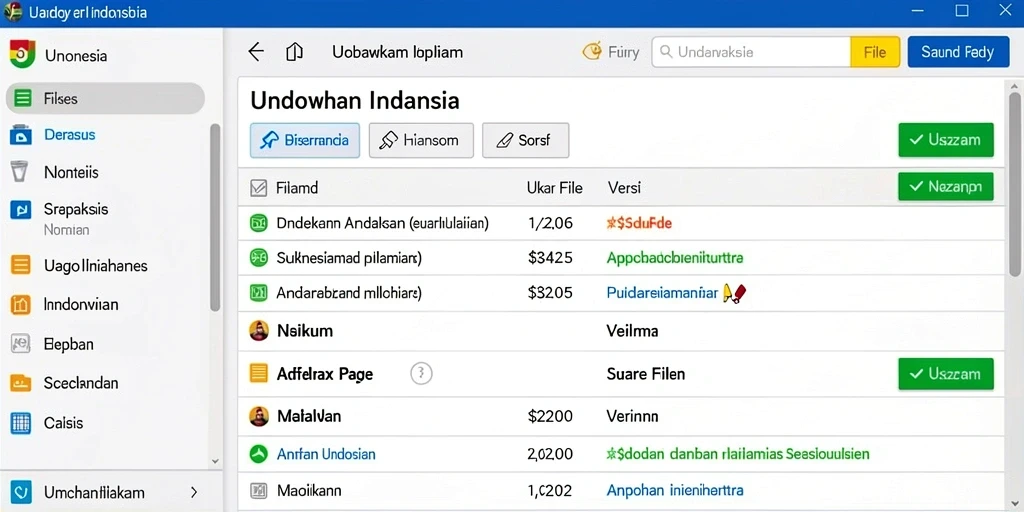Switch to the Hiansom tab
This screenshot has height=512, width=1024.
click(x=421, y=140)
